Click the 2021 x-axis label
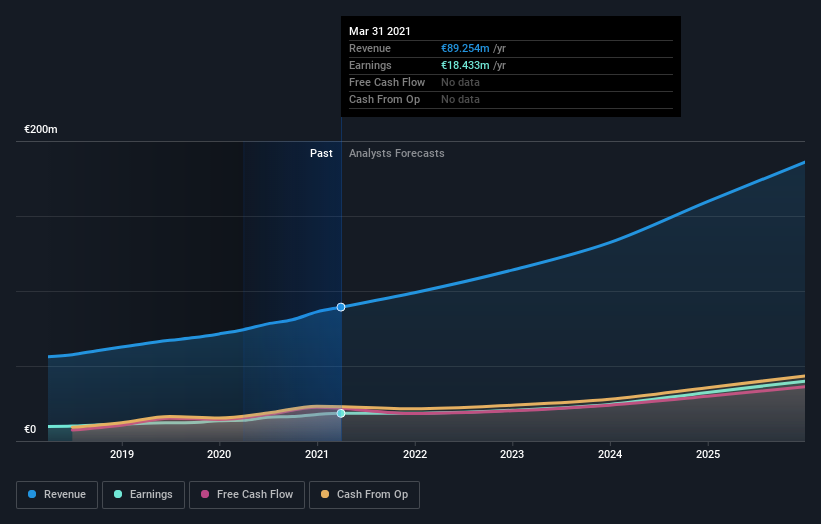This screenshot has width=821, height=524. pos(317,454)
